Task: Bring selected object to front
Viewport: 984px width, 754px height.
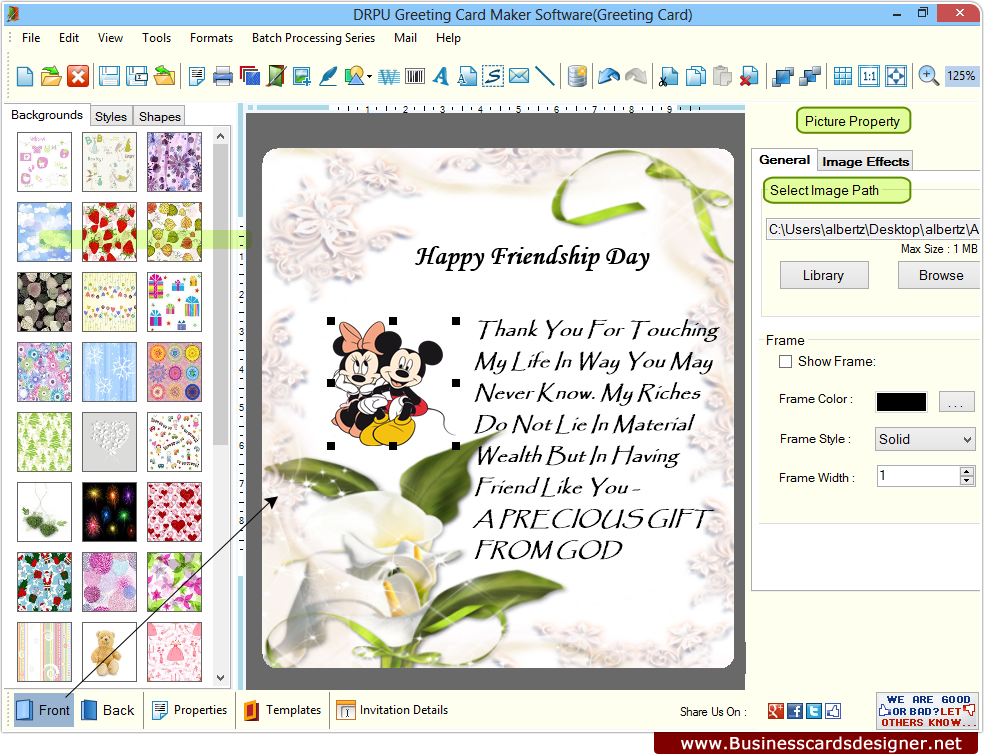Action: (783, 77)
